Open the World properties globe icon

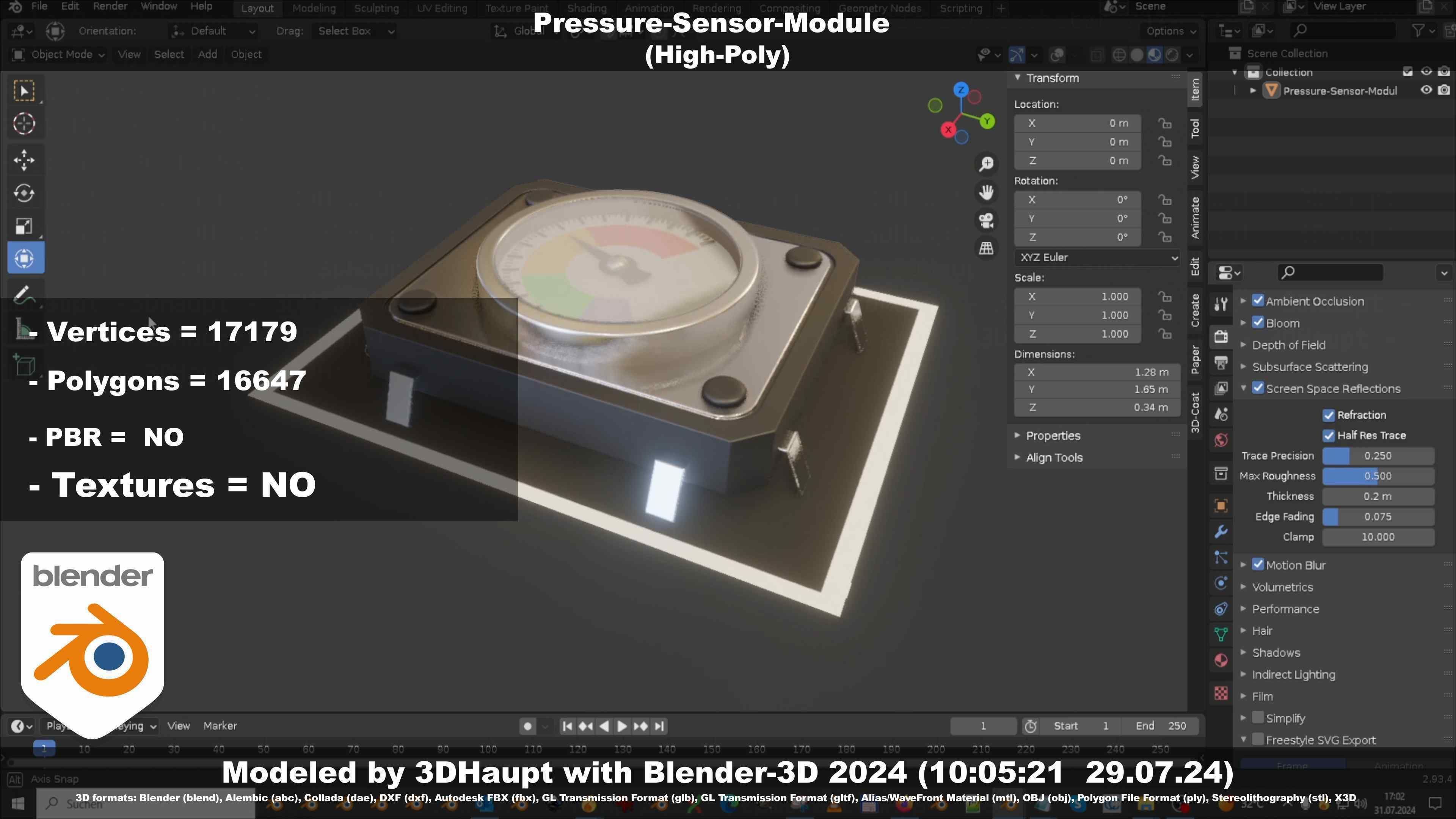1221,440
